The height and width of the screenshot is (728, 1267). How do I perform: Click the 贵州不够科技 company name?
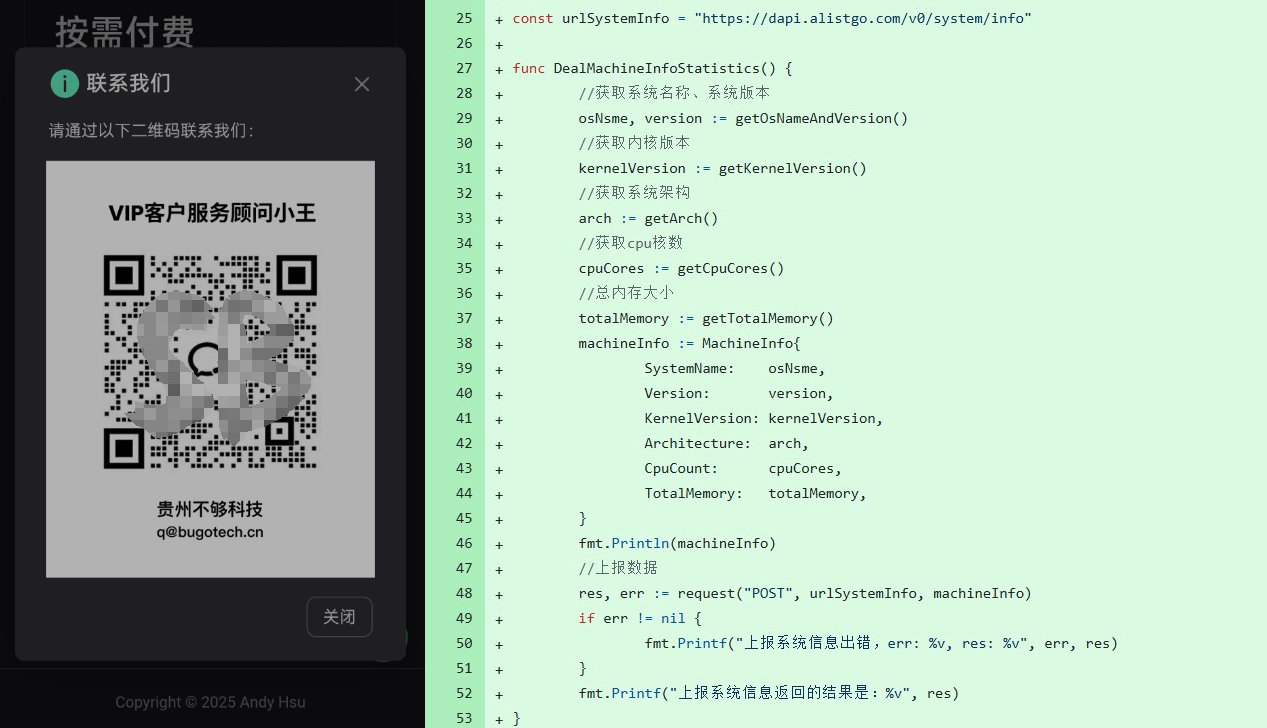[210, 509]
